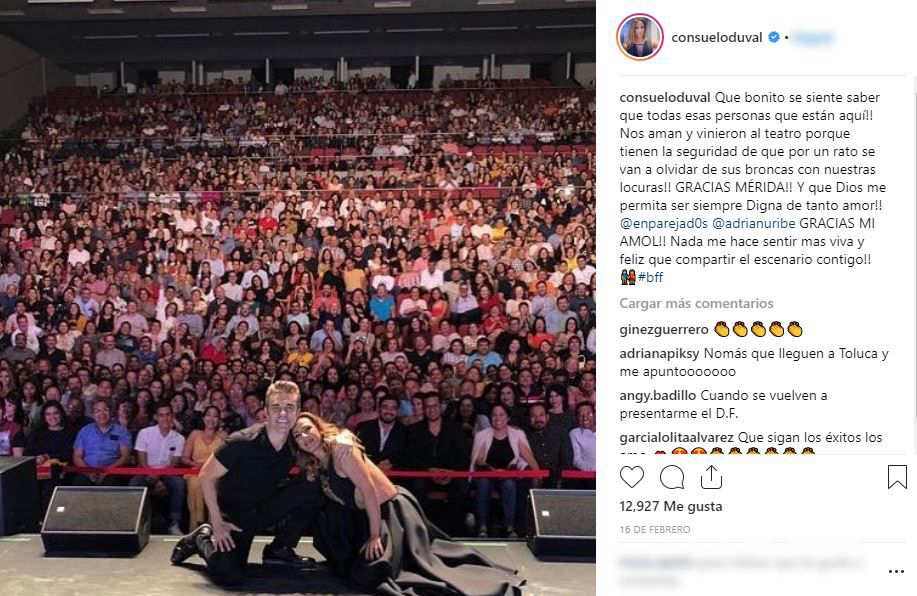Open ginezguerrero commenter profile
The height and width of the screenshot is (596, 917).
664,330
